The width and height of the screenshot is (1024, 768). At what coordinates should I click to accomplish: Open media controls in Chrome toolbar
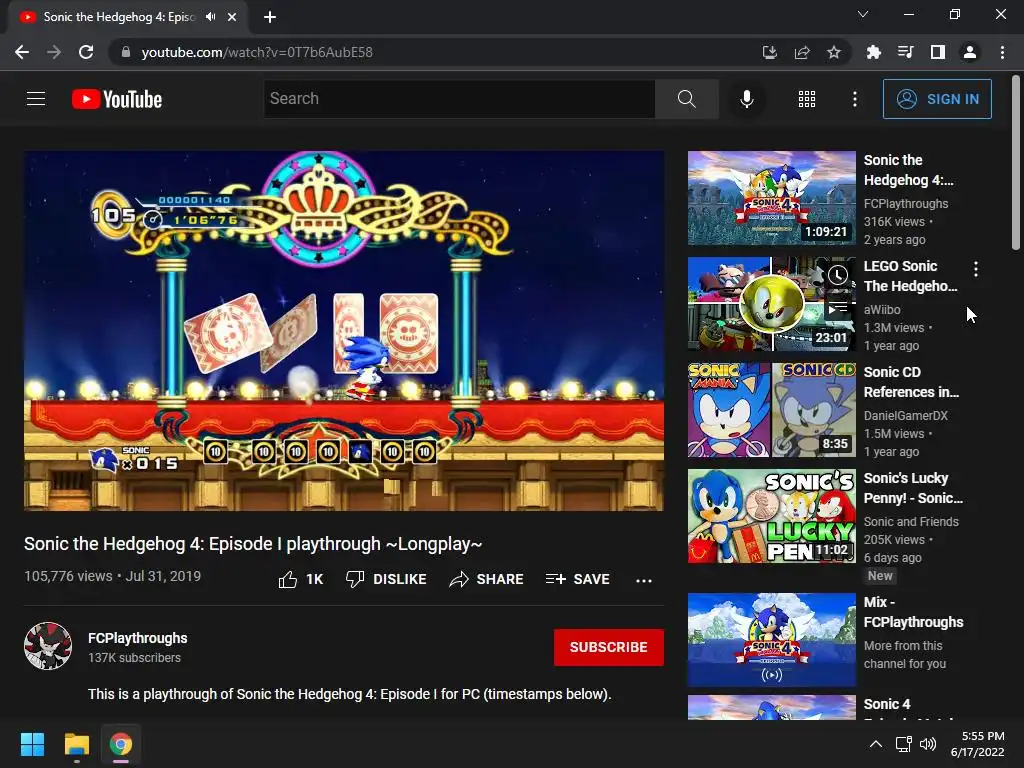[x=905, y=52]
